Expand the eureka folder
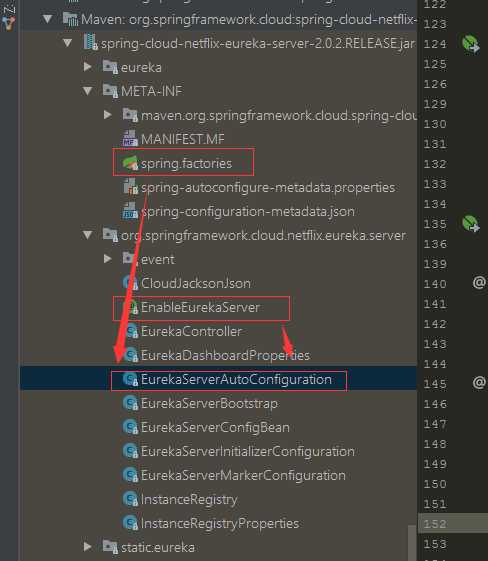 click(x=87, y=67)
